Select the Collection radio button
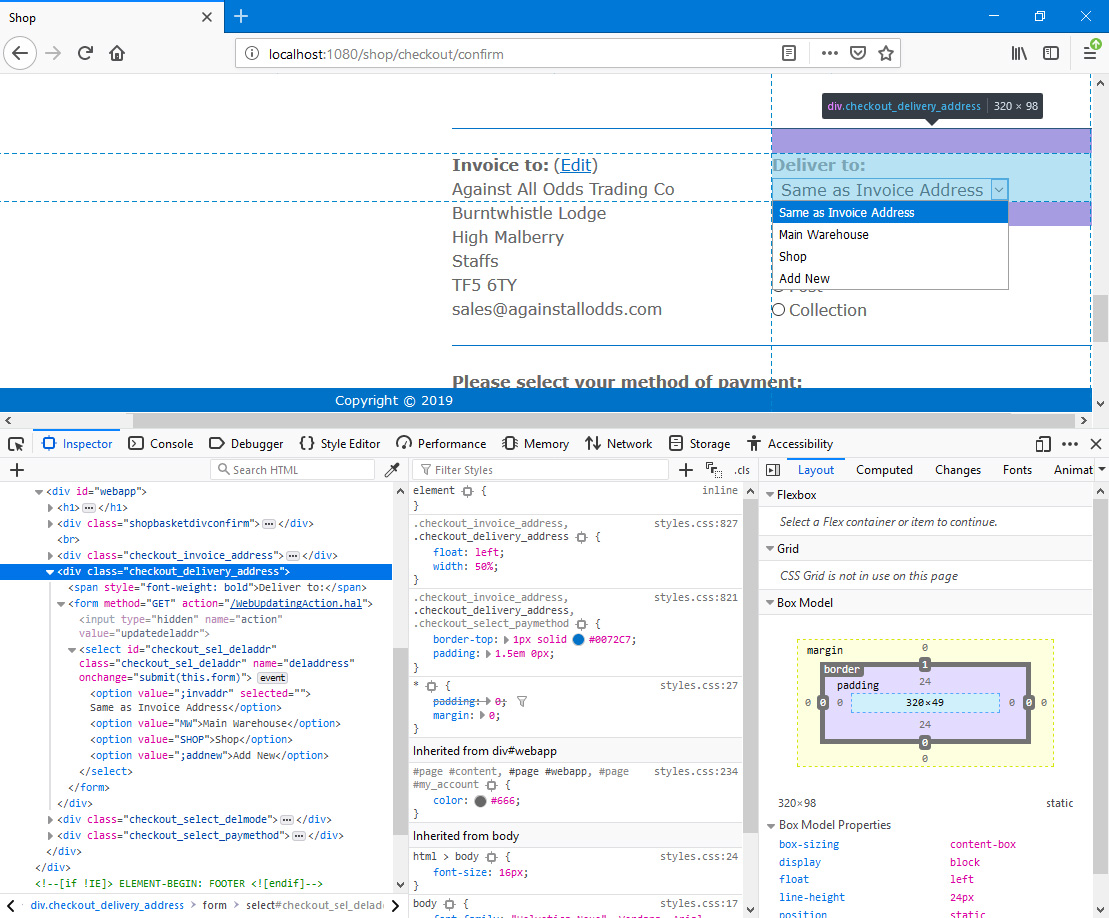Image resolution: width=1109 pixels, height=918 pixels. (779, 310)
